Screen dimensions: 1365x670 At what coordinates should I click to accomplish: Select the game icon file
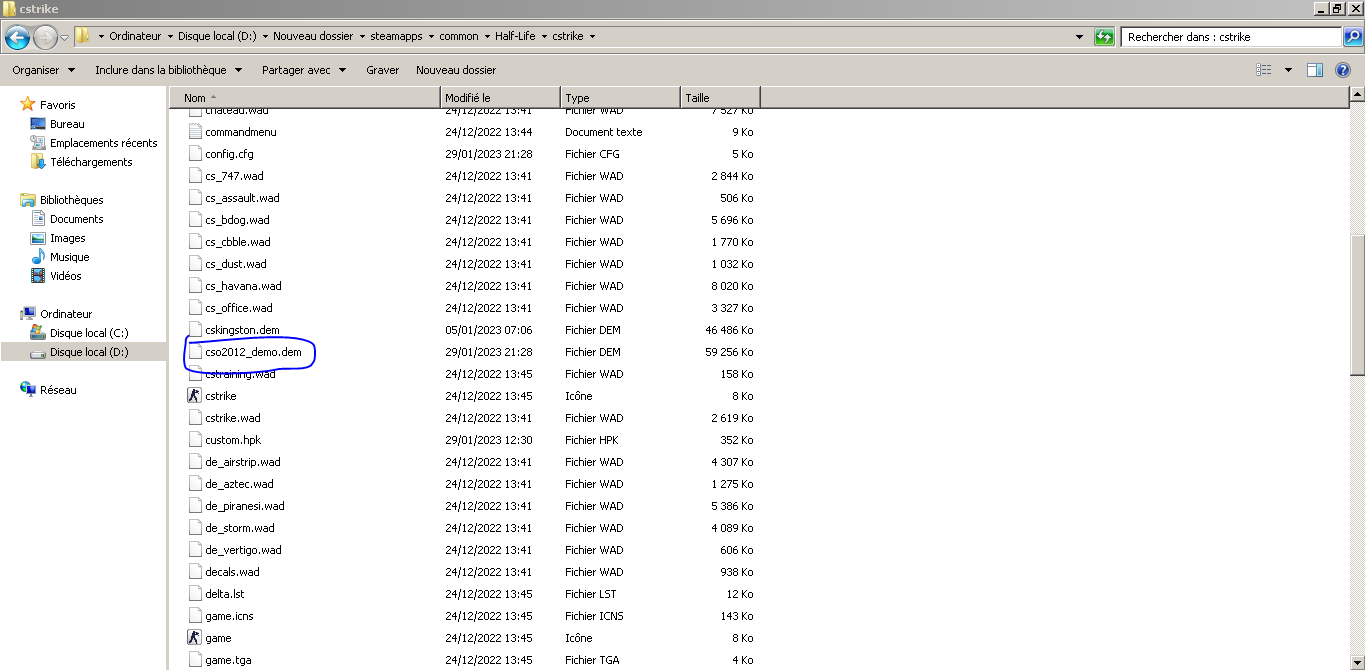(218, 638)
